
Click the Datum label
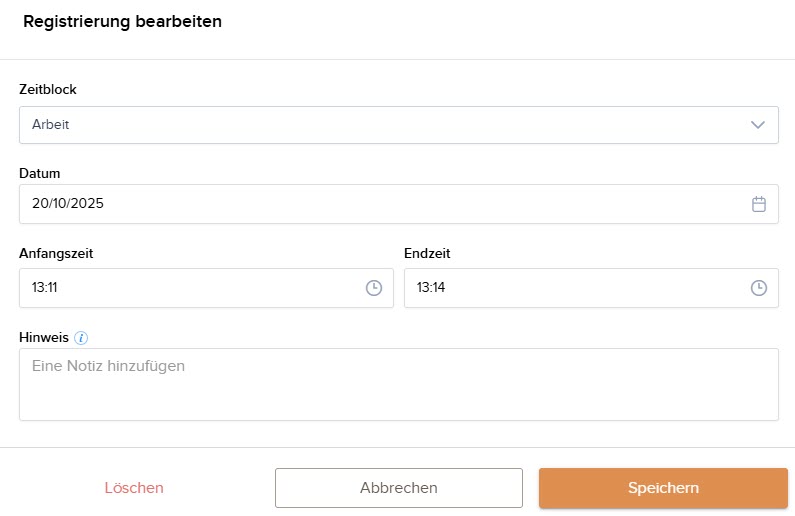point(40,174)
